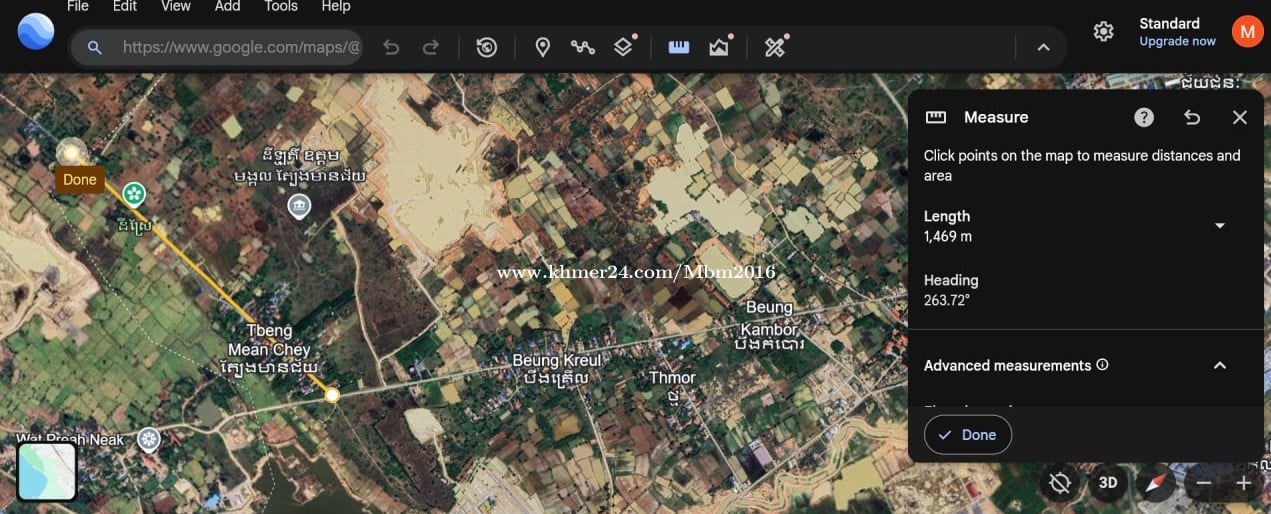Open the settings gear icon

pyautogui.click(x=1103, y=32)
